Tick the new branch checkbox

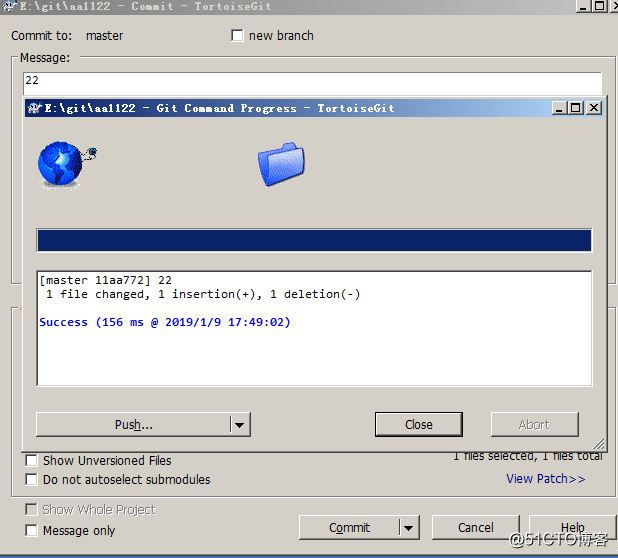tap(237, 35)
